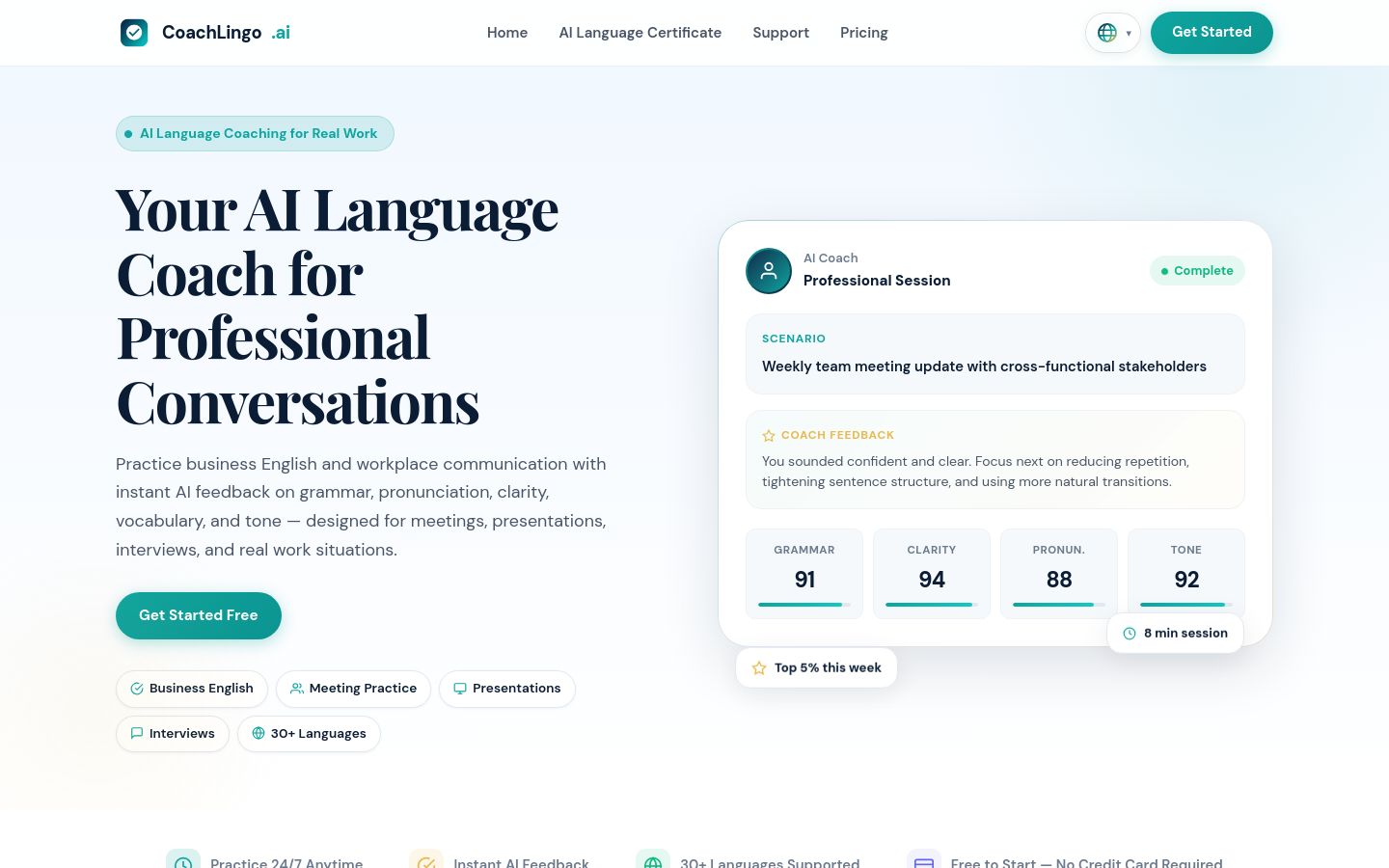
Task: Click the CoachLingo brand name link
Action: 226,33
